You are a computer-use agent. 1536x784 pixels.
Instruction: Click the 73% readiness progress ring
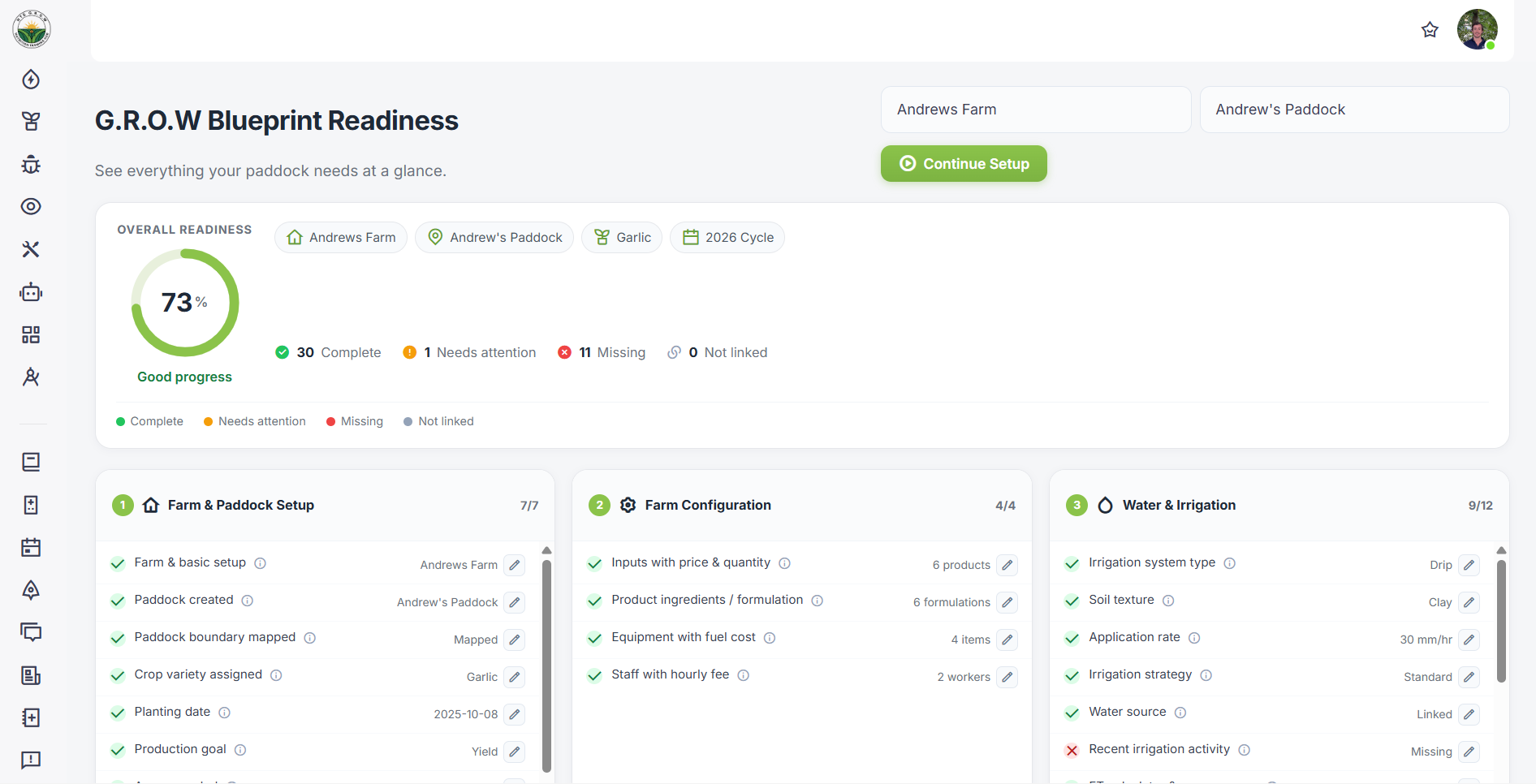coord(185,303)
